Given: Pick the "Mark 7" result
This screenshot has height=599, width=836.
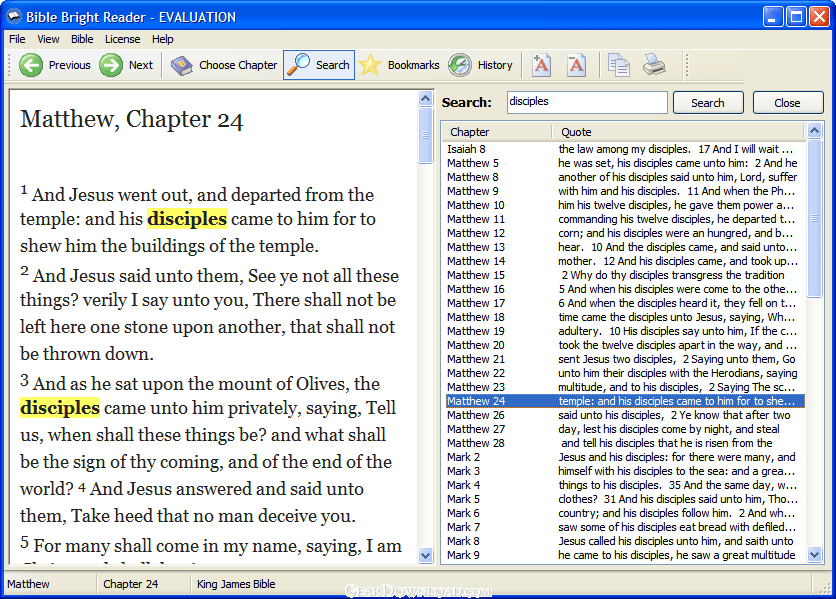Looking at the screenshot, I should [x=625, y=527].
